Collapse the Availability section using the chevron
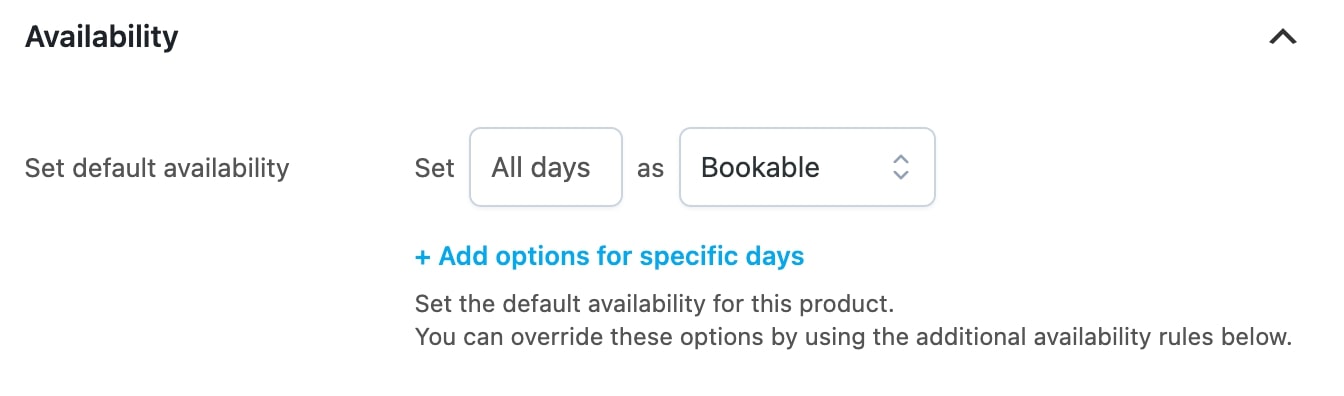The image size is (1344, 396). click(1282, 37)
